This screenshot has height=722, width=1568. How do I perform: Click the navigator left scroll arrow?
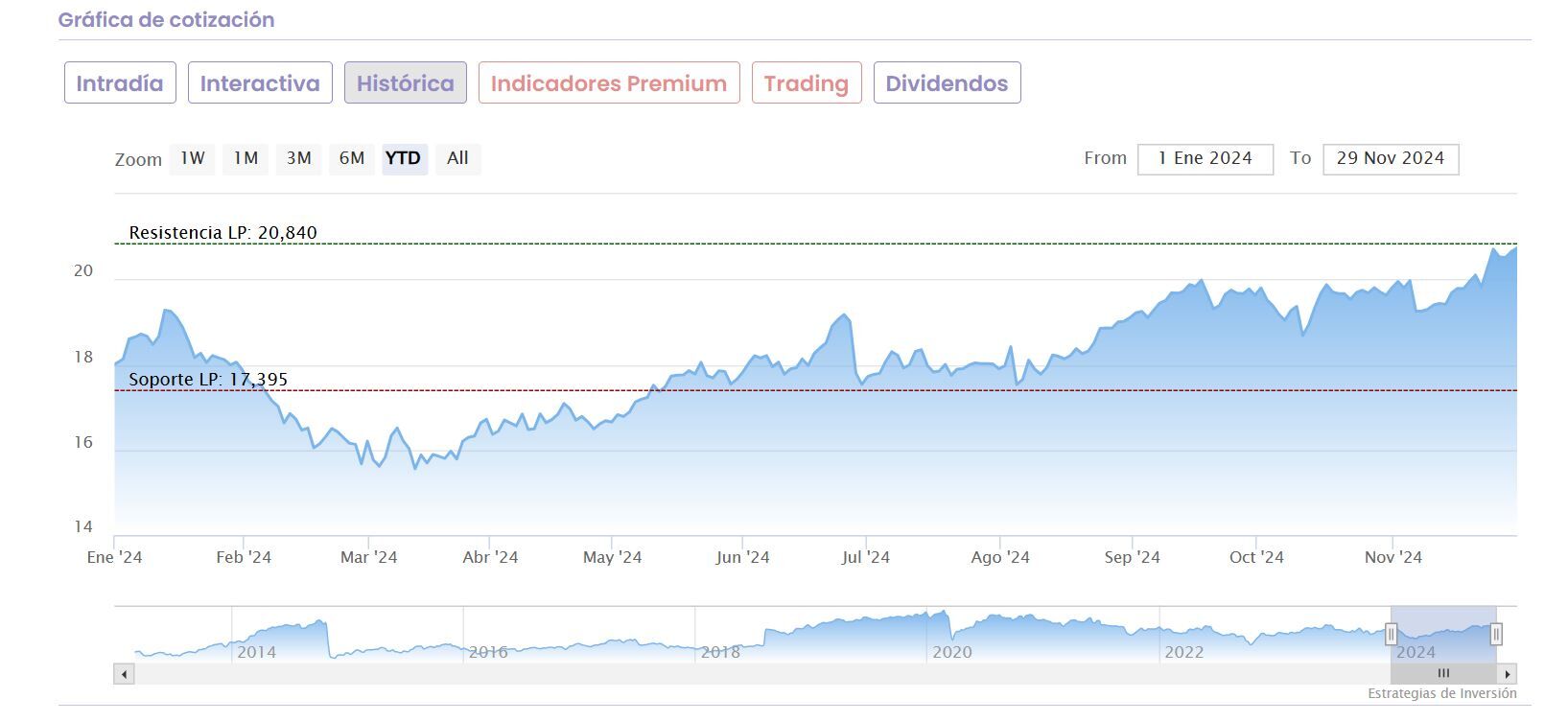click(x=124, y=674)
